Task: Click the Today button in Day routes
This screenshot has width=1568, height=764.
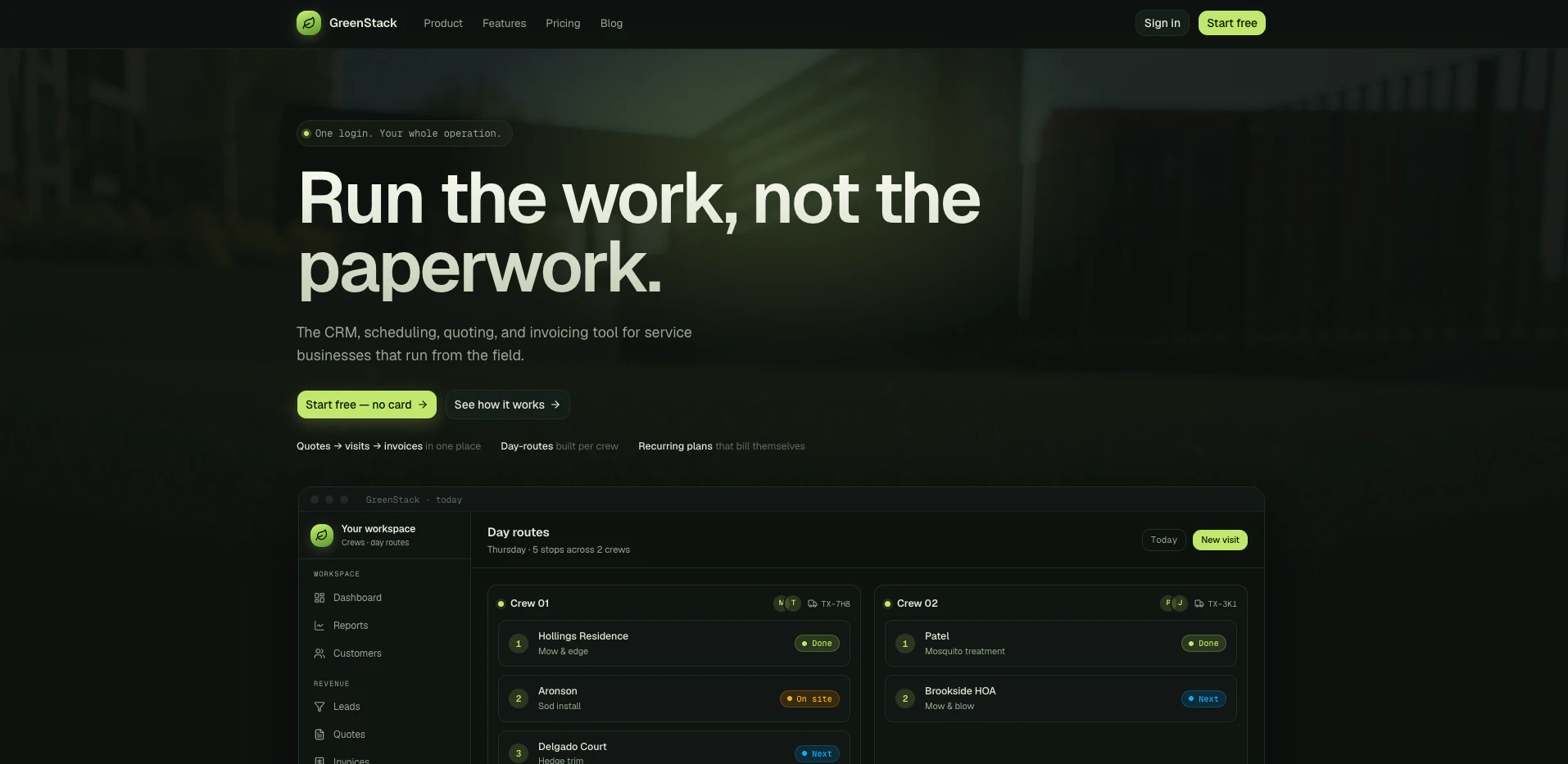Action: pos(1164,540)
